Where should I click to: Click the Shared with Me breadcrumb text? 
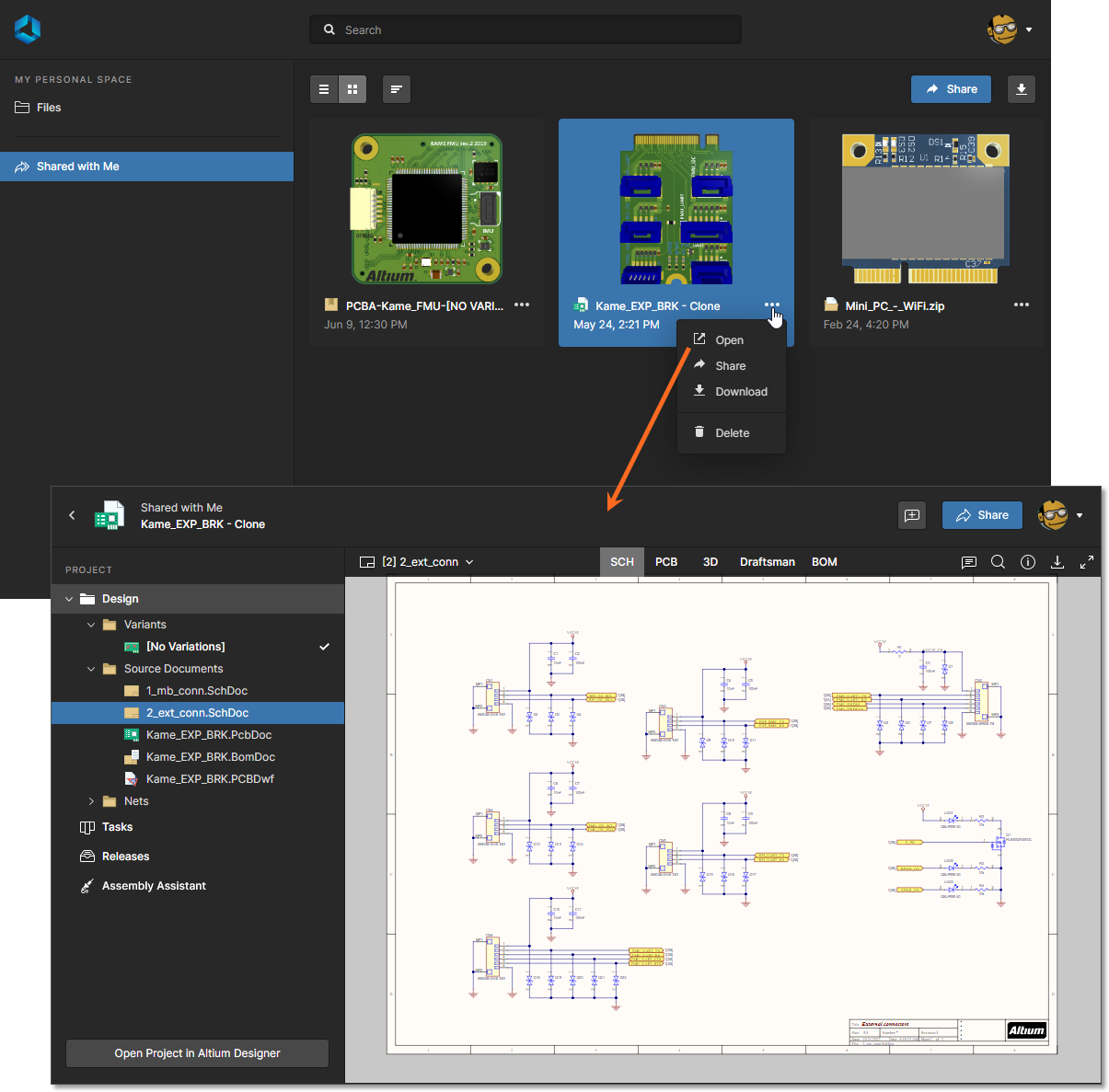pyautogui.click(x=181, y=508)
